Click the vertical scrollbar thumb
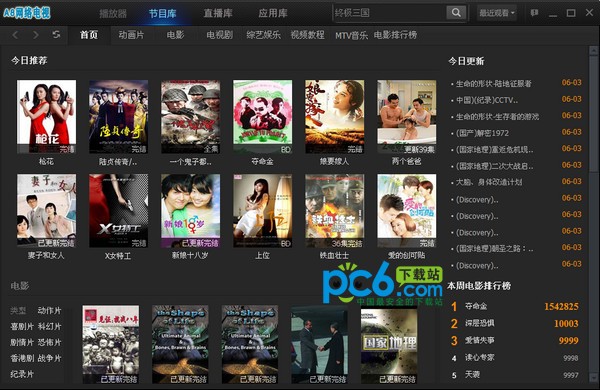 [x=593, y=114]
